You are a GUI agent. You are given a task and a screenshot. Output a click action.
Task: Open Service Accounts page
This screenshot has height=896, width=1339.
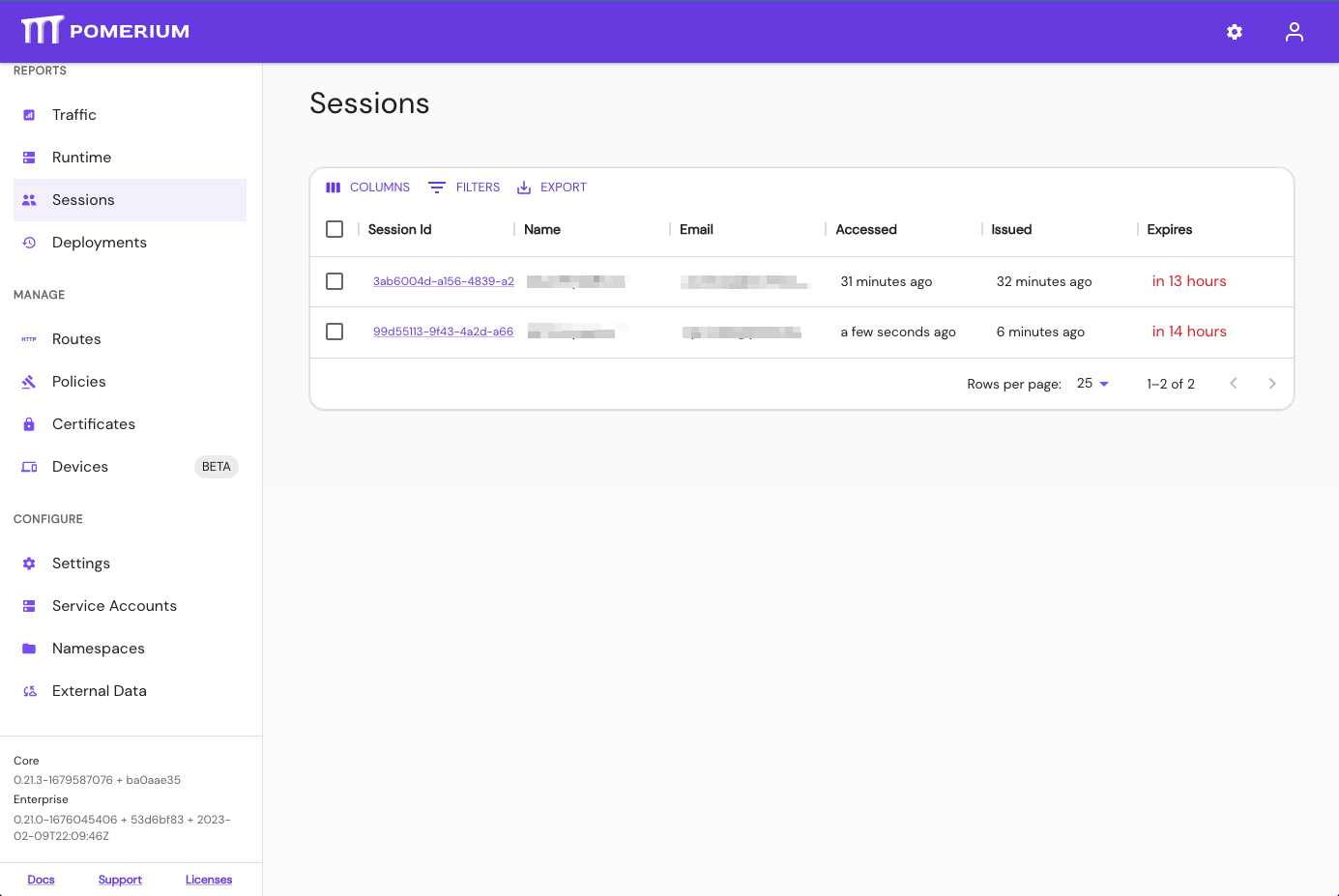[x=130, y=606]
